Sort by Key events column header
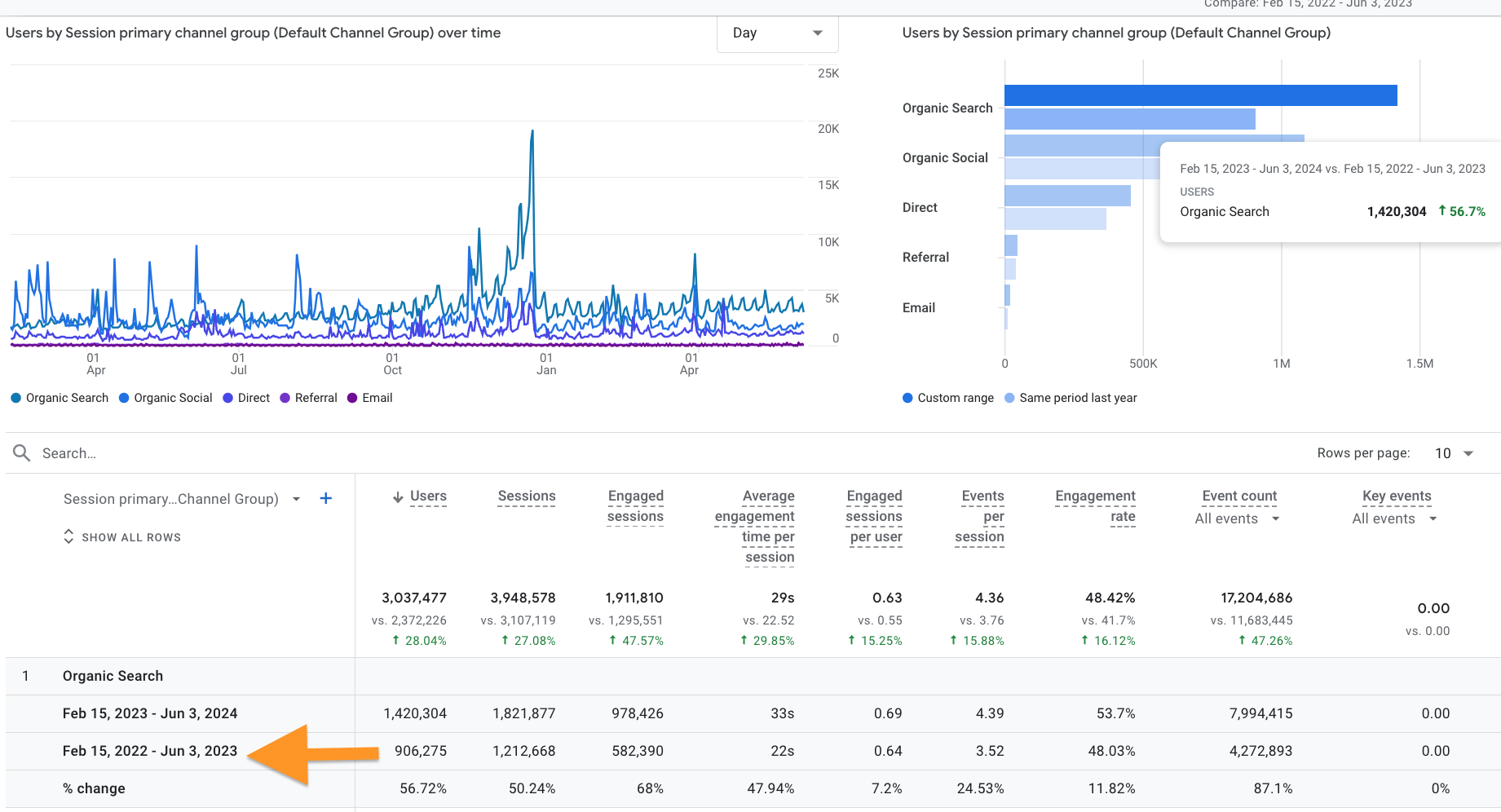 [x=1397, y=496]
